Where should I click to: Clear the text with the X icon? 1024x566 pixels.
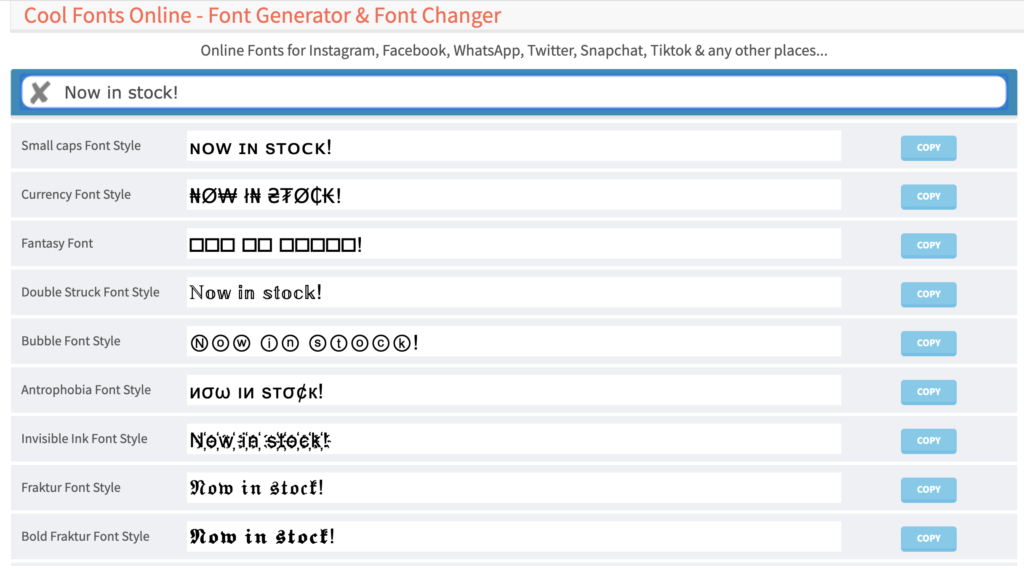40,93
